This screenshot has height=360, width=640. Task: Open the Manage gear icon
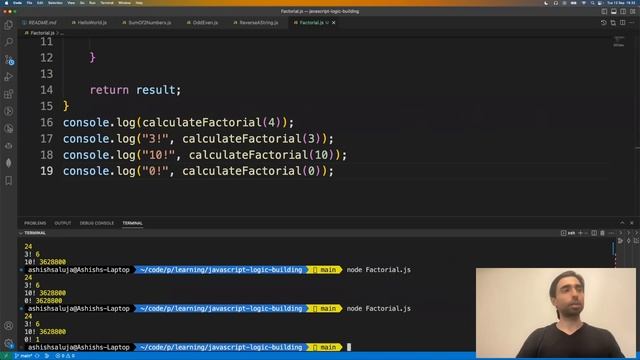click(9, 343)
